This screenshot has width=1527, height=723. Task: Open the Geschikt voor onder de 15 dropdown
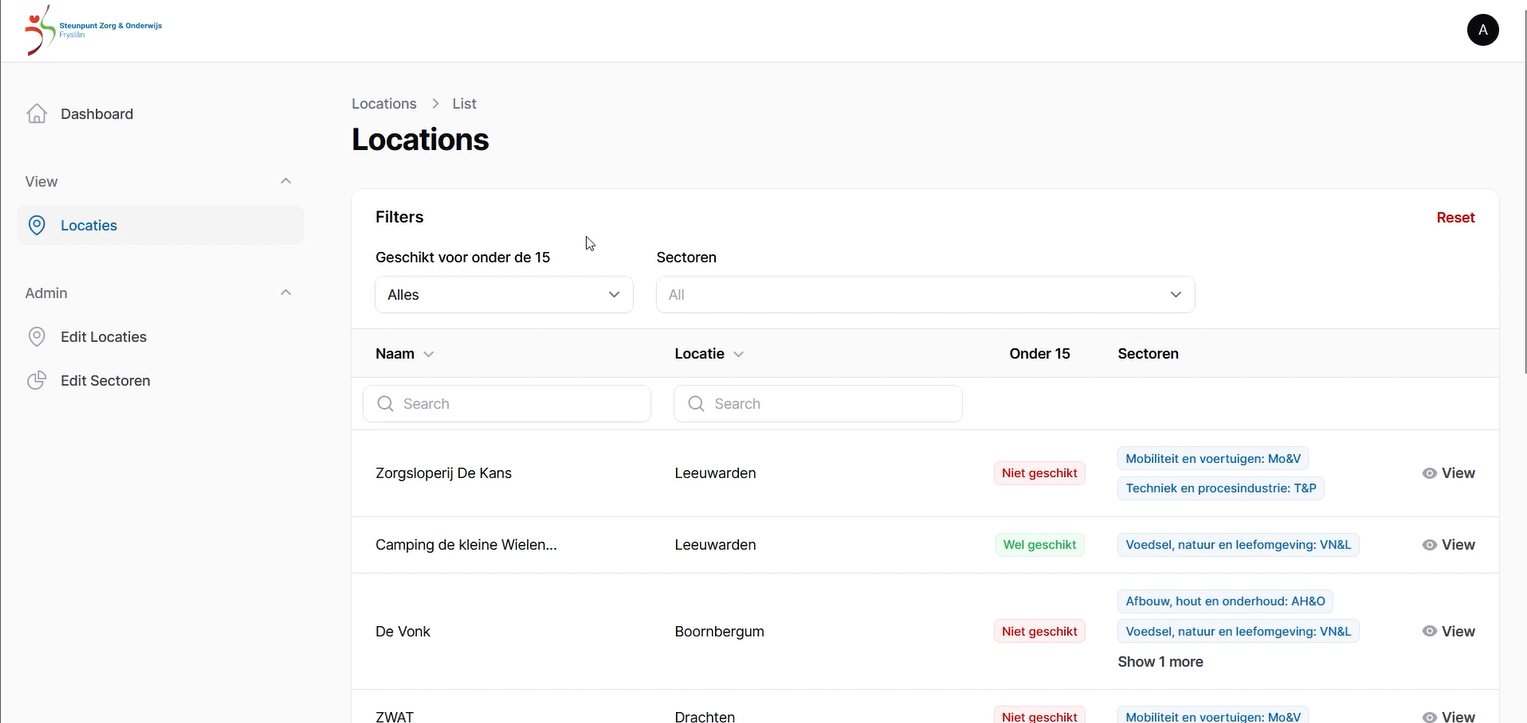point(504,295)
